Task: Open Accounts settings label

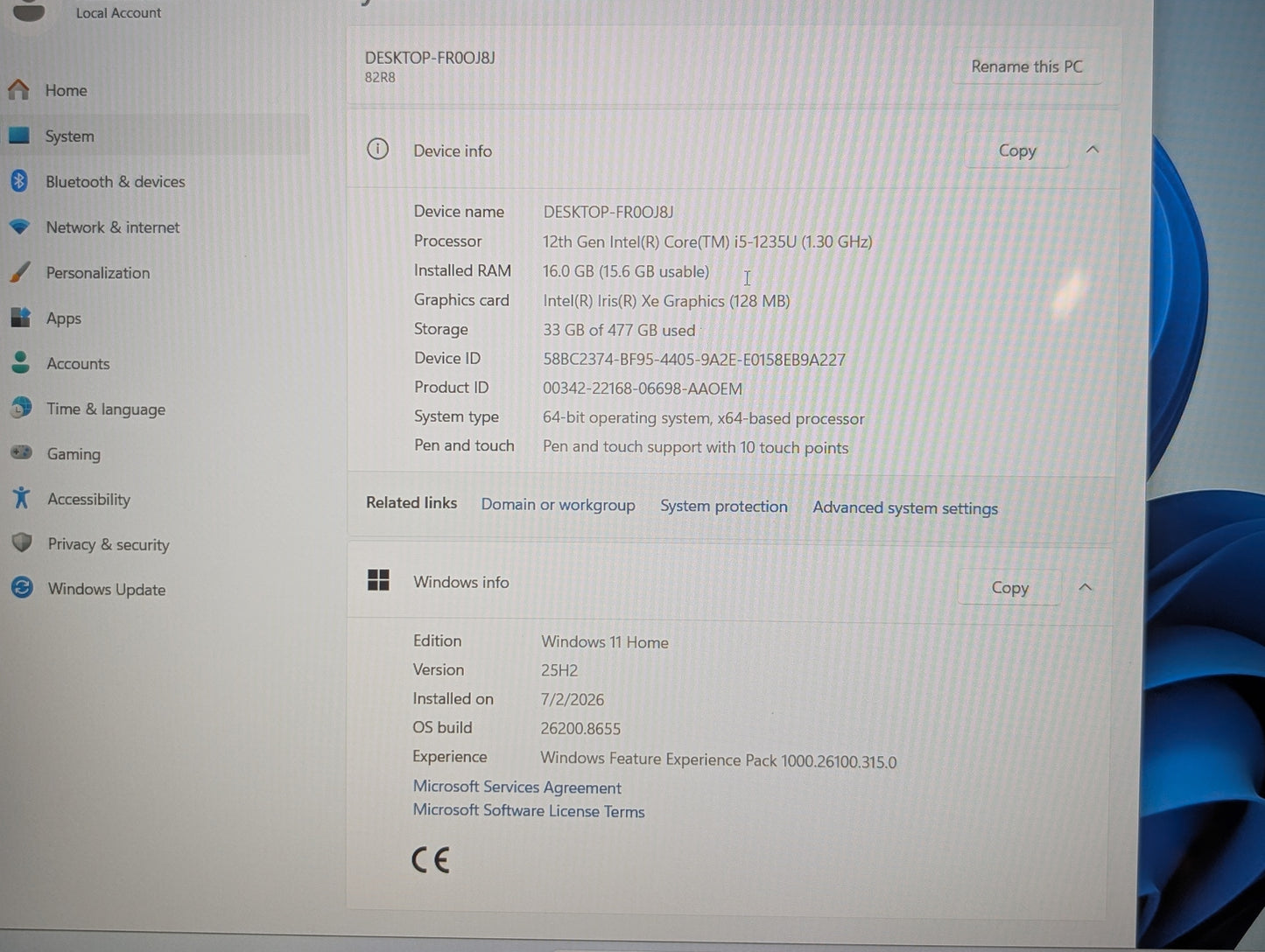Action: click(79, 364)
